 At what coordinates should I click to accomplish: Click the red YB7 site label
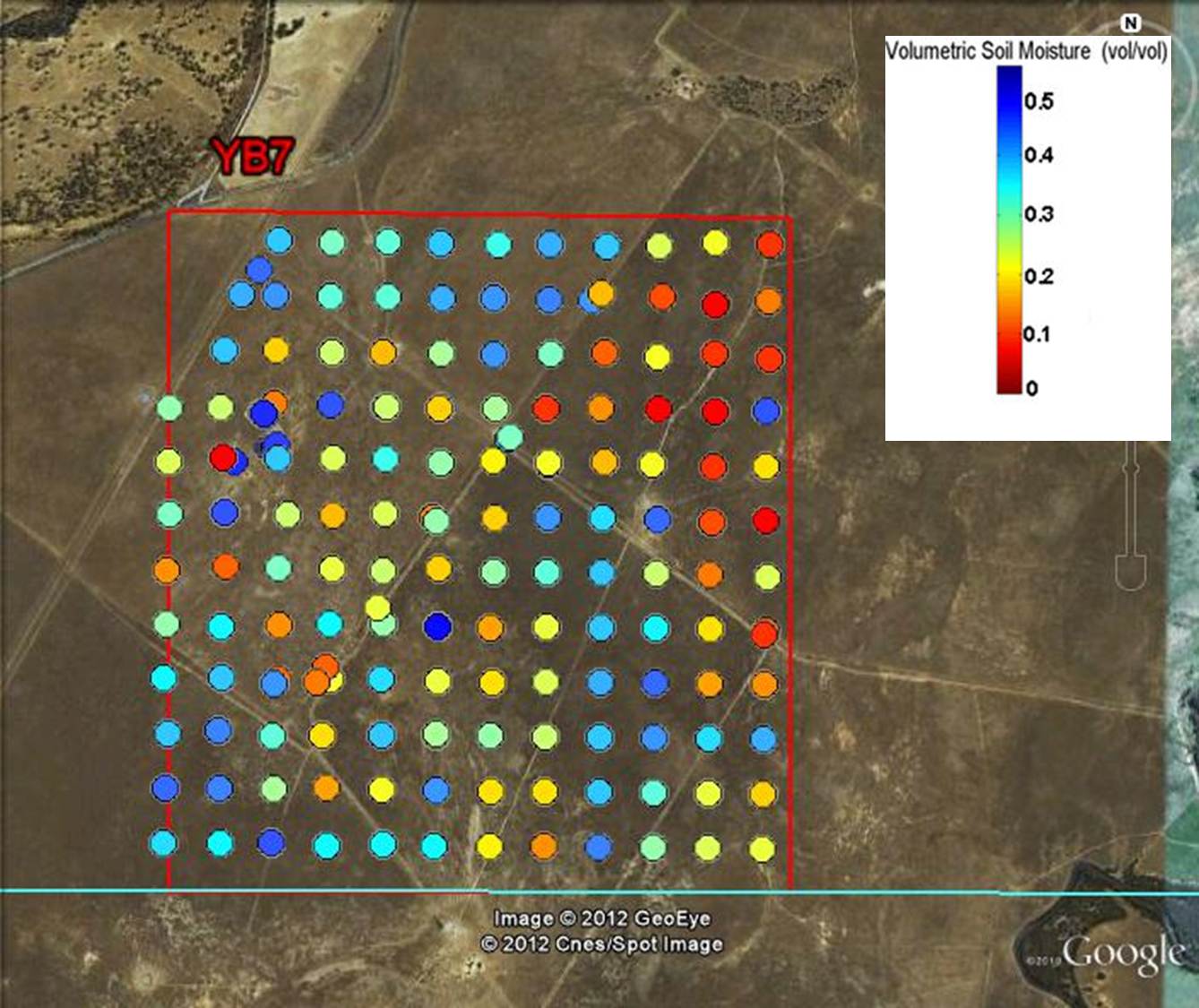tap(253, 157)
